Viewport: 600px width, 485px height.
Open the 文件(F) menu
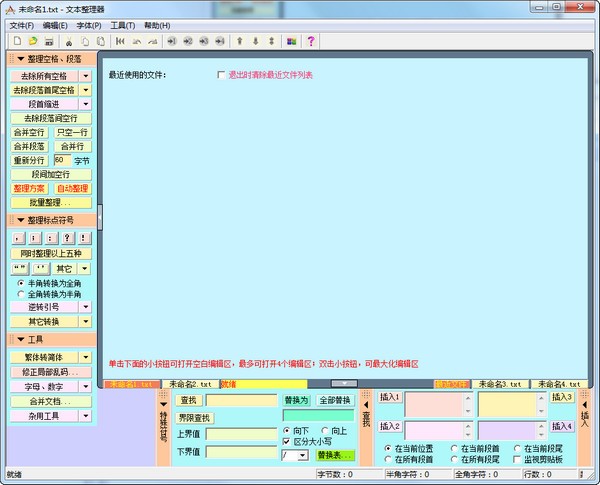[22, 26]
